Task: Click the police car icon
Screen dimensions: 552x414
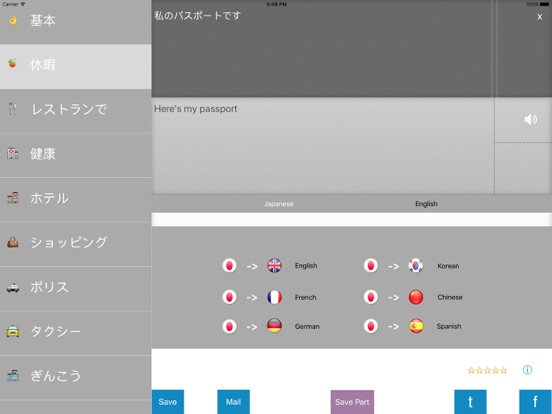Action: point(13,288)
